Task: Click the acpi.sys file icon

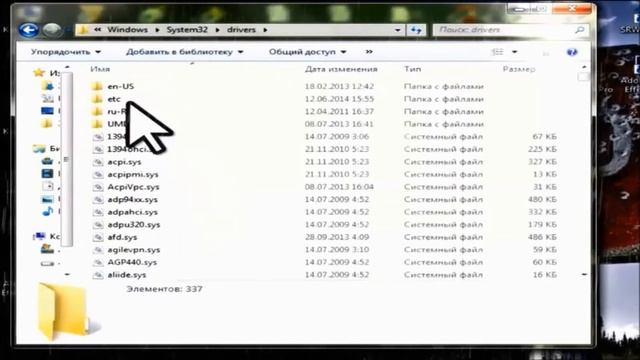Action: (x=98, y=162)
